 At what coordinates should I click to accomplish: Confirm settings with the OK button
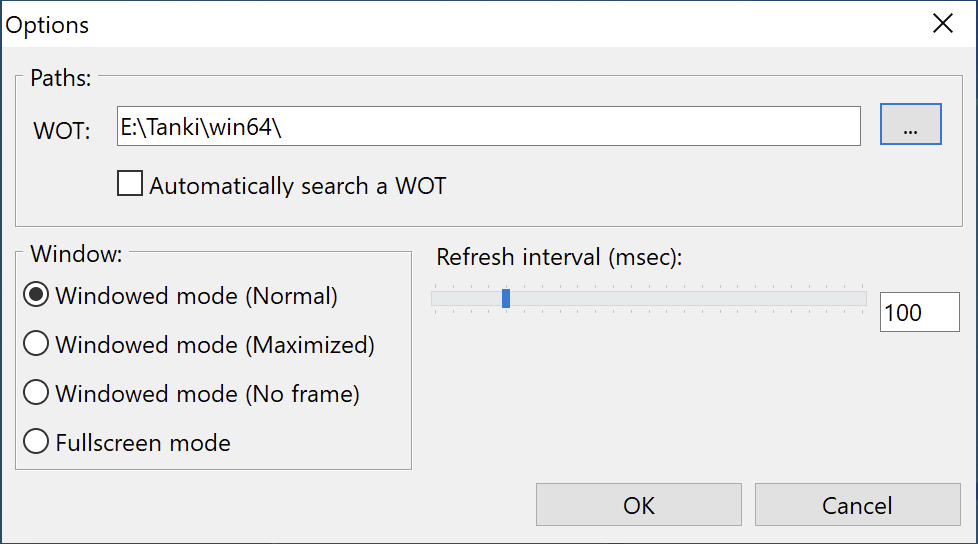[638, 505]
